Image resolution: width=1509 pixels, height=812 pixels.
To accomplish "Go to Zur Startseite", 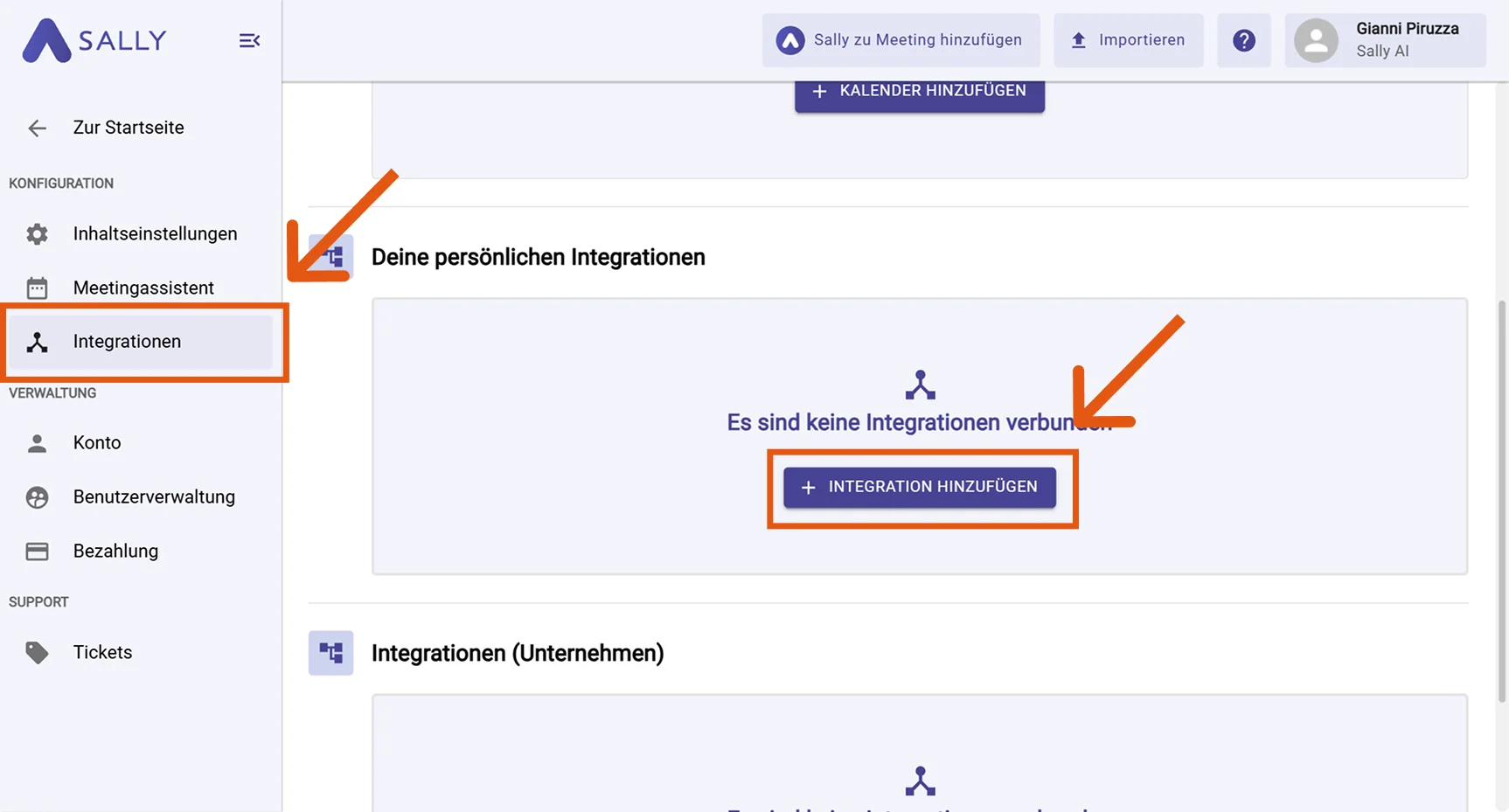I will click(129, 128).
